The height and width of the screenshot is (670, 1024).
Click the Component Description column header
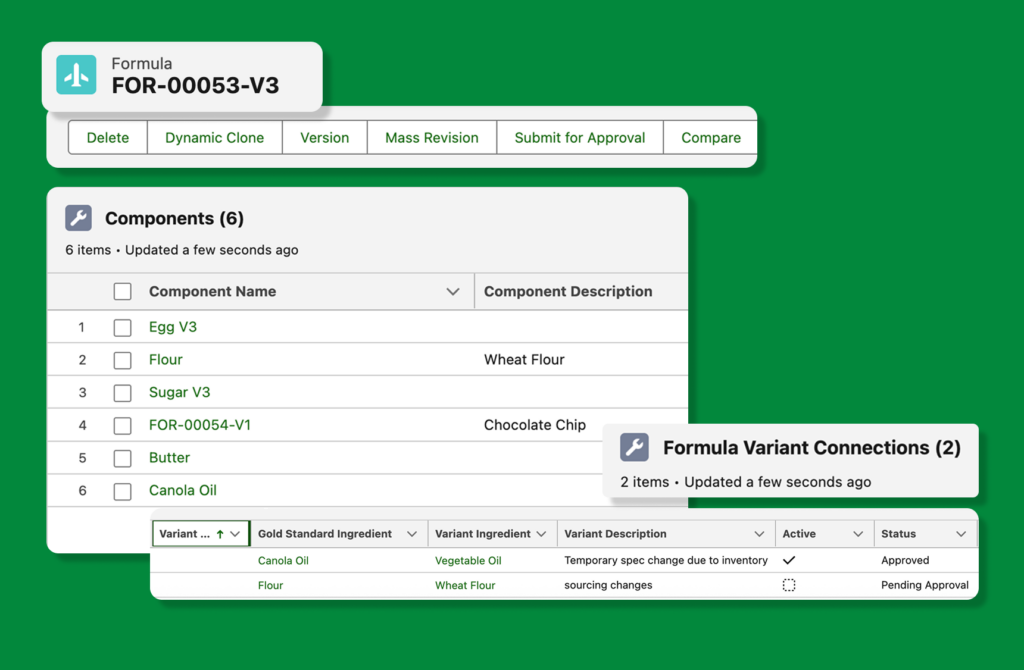pos(568,291)
